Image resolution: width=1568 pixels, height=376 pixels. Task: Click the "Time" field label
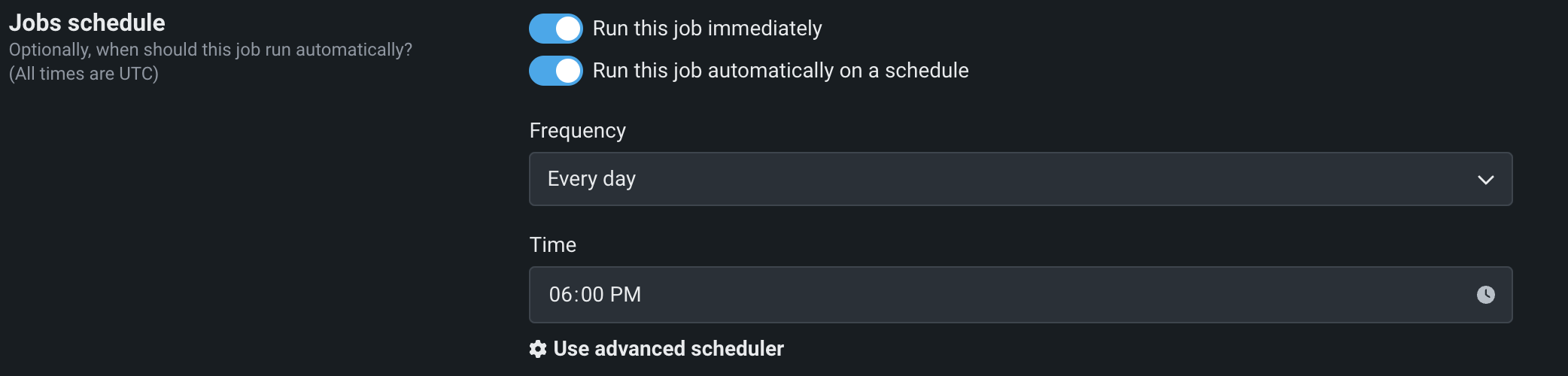coord(552,245)
